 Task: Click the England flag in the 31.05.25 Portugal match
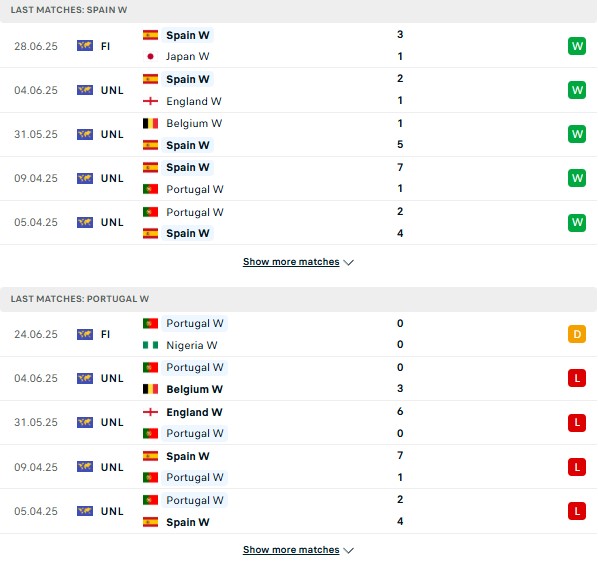click(150, 412)
